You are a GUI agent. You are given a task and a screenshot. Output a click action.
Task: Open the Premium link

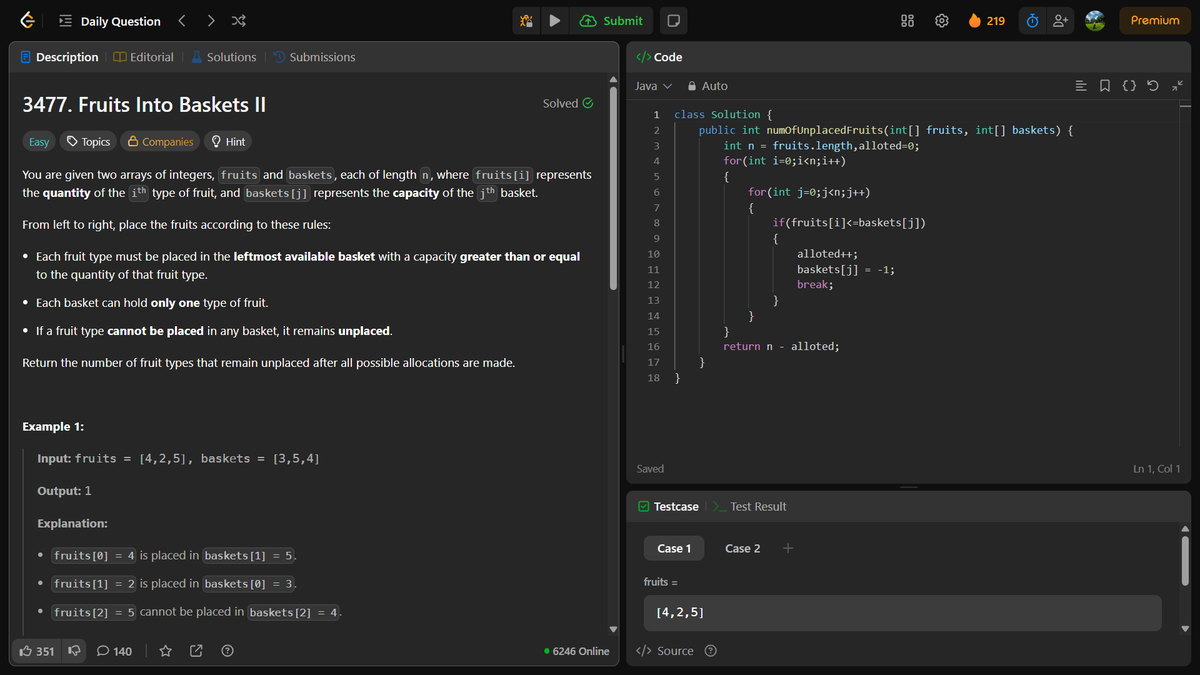[x=1155, y=20]
